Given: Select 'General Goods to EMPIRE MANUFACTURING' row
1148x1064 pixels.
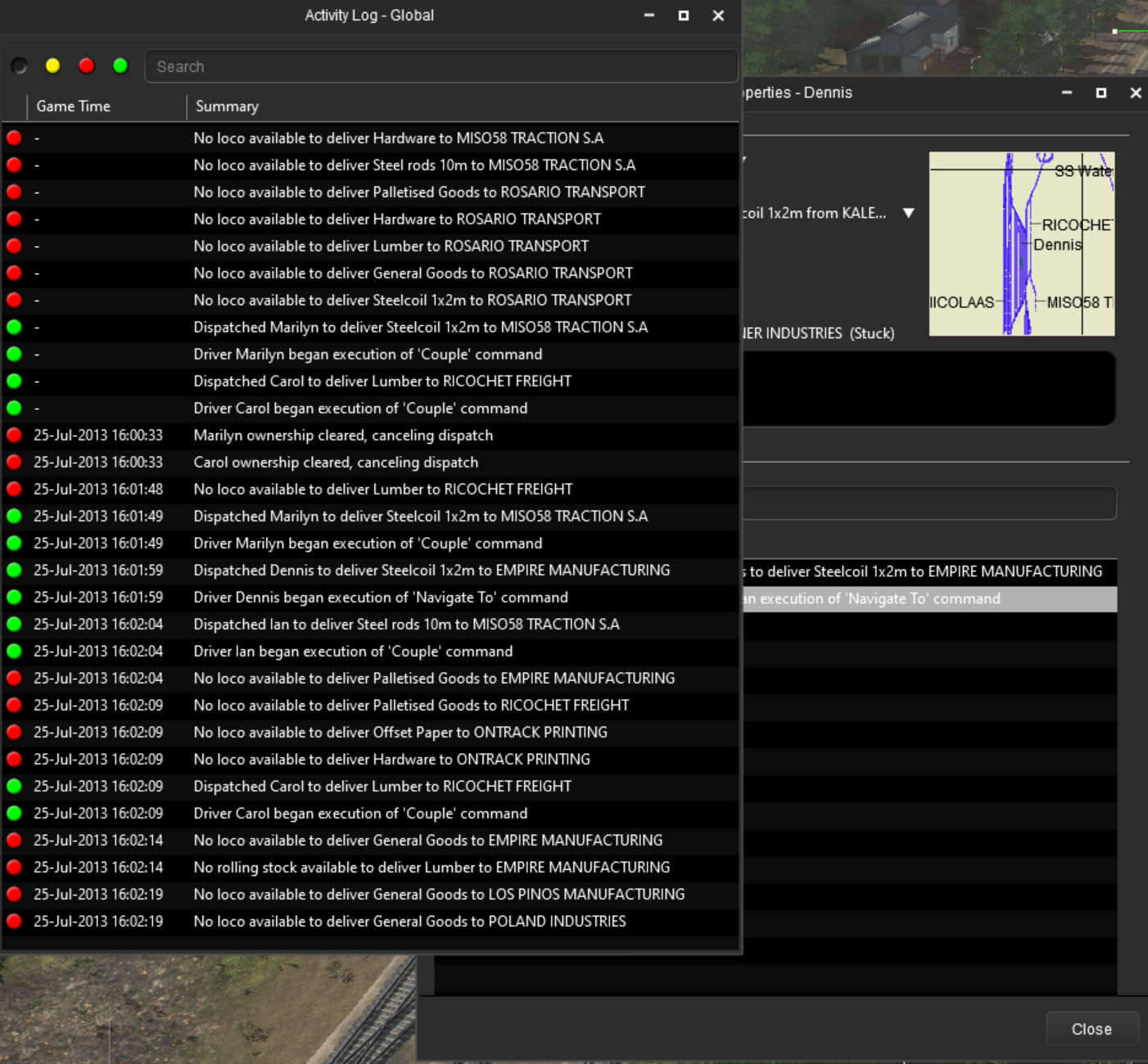Looking at the screenshot, I should (370, 841).
